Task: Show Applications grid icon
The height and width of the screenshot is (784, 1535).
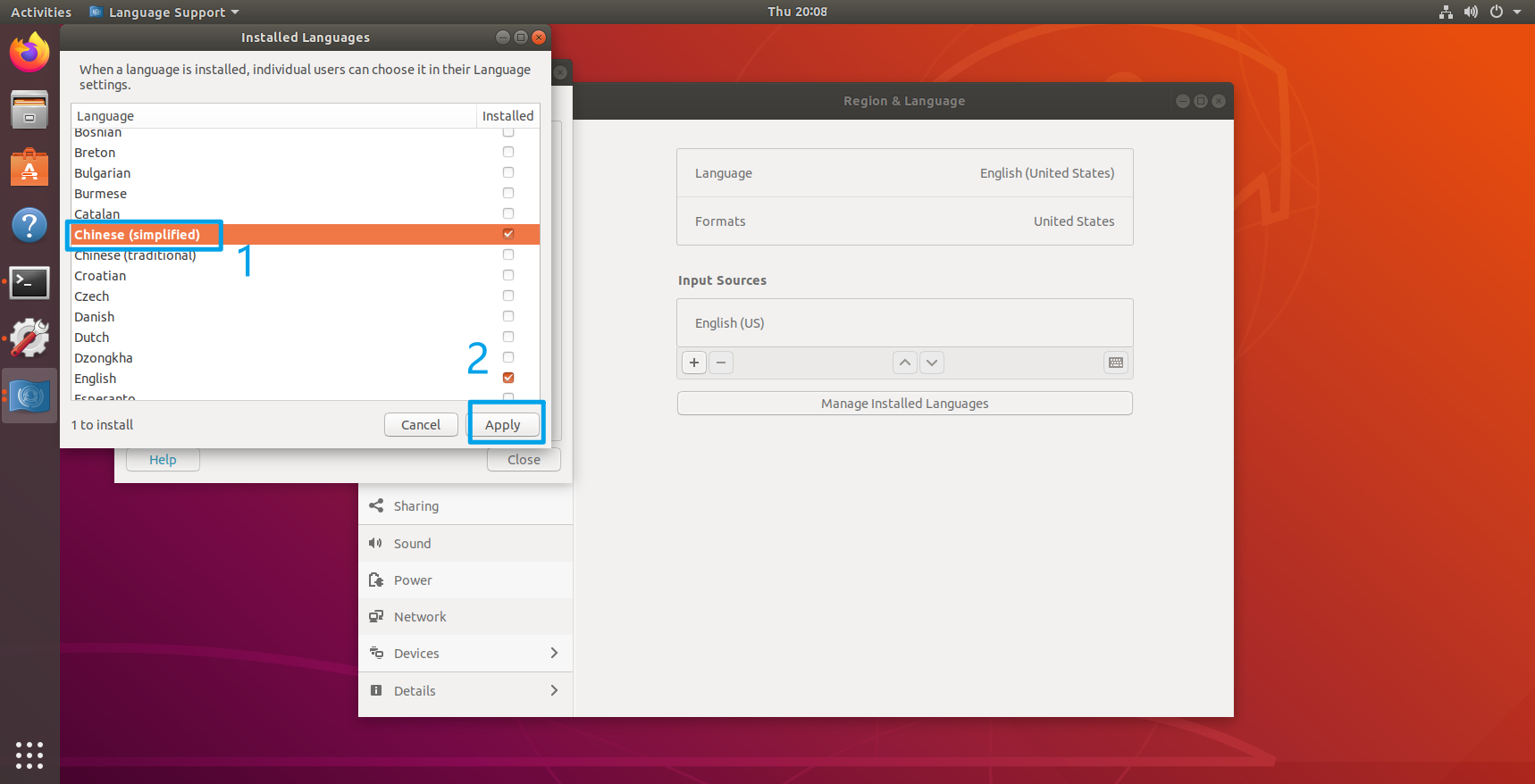Action: [29, 755]
